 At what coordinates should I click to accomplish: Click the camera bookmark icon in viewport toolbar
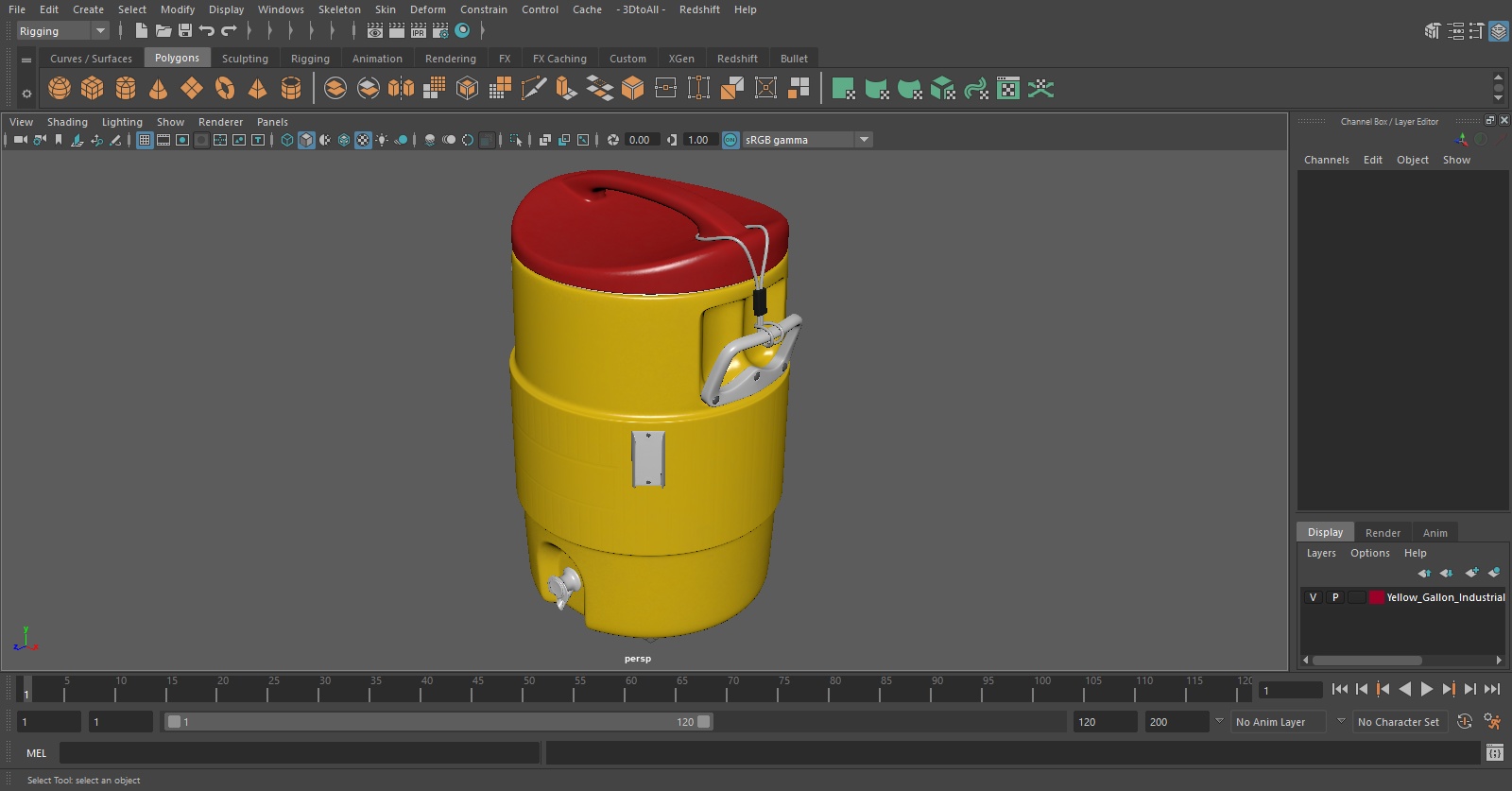tap(59, 140)
